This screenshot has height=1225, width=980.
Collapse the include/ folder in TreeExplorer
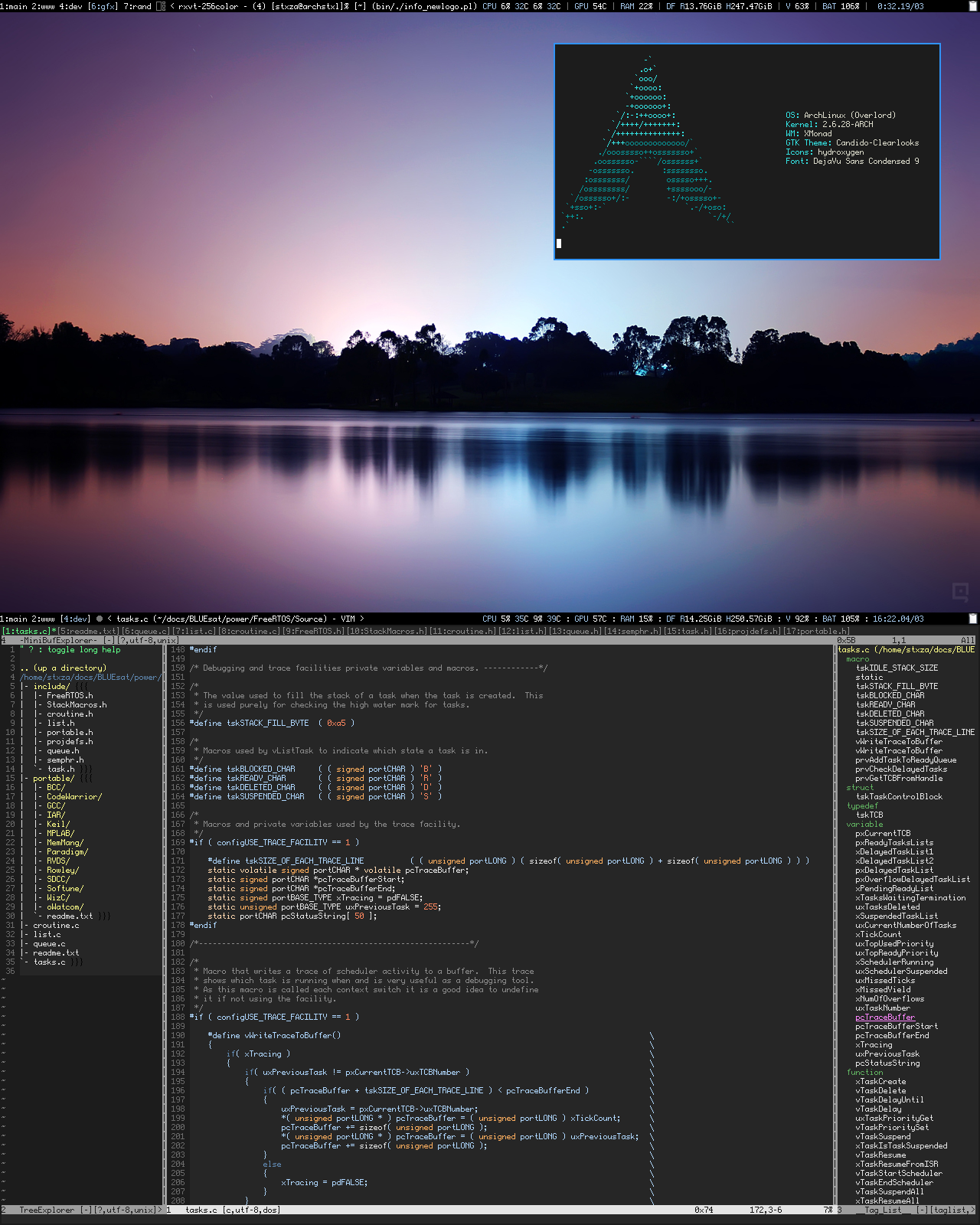[x=51, y=687]
